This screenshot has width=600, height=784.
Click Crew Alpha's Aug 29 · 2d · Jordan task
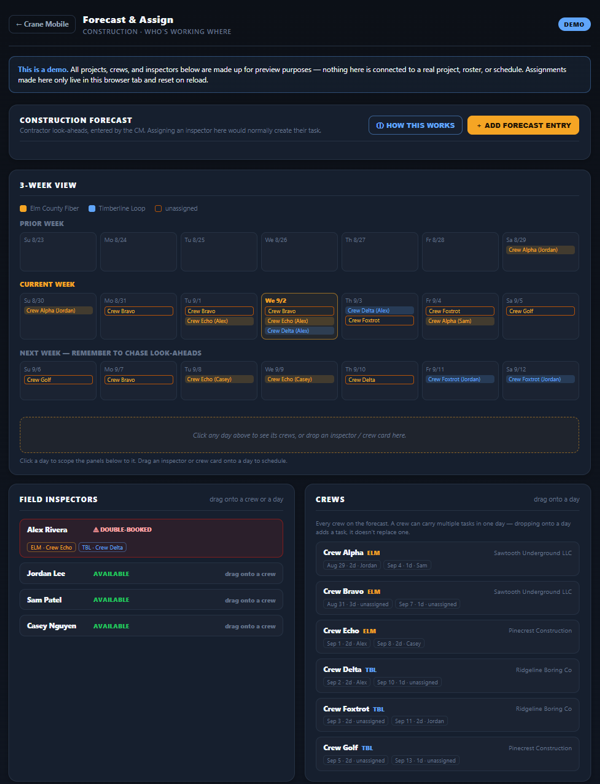click(x=352, y=566)
